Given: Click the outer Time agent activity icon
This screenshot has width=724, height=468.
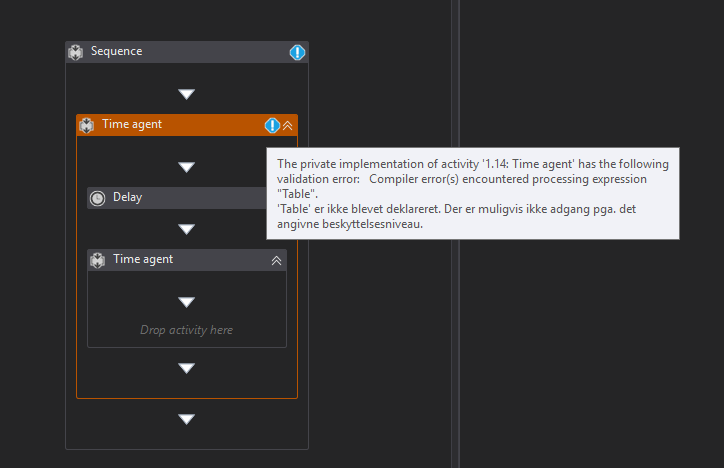Looking at the screenshot, I should tap(87, 125).
